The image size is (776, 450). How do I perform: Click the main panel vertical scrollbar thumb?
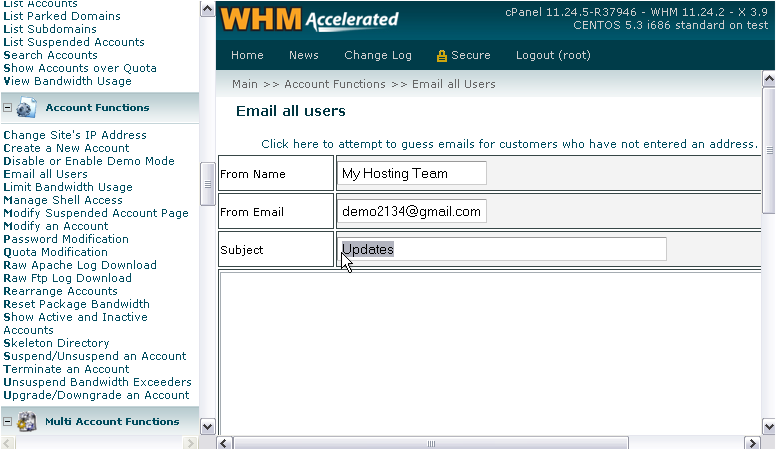pos(769,150)
